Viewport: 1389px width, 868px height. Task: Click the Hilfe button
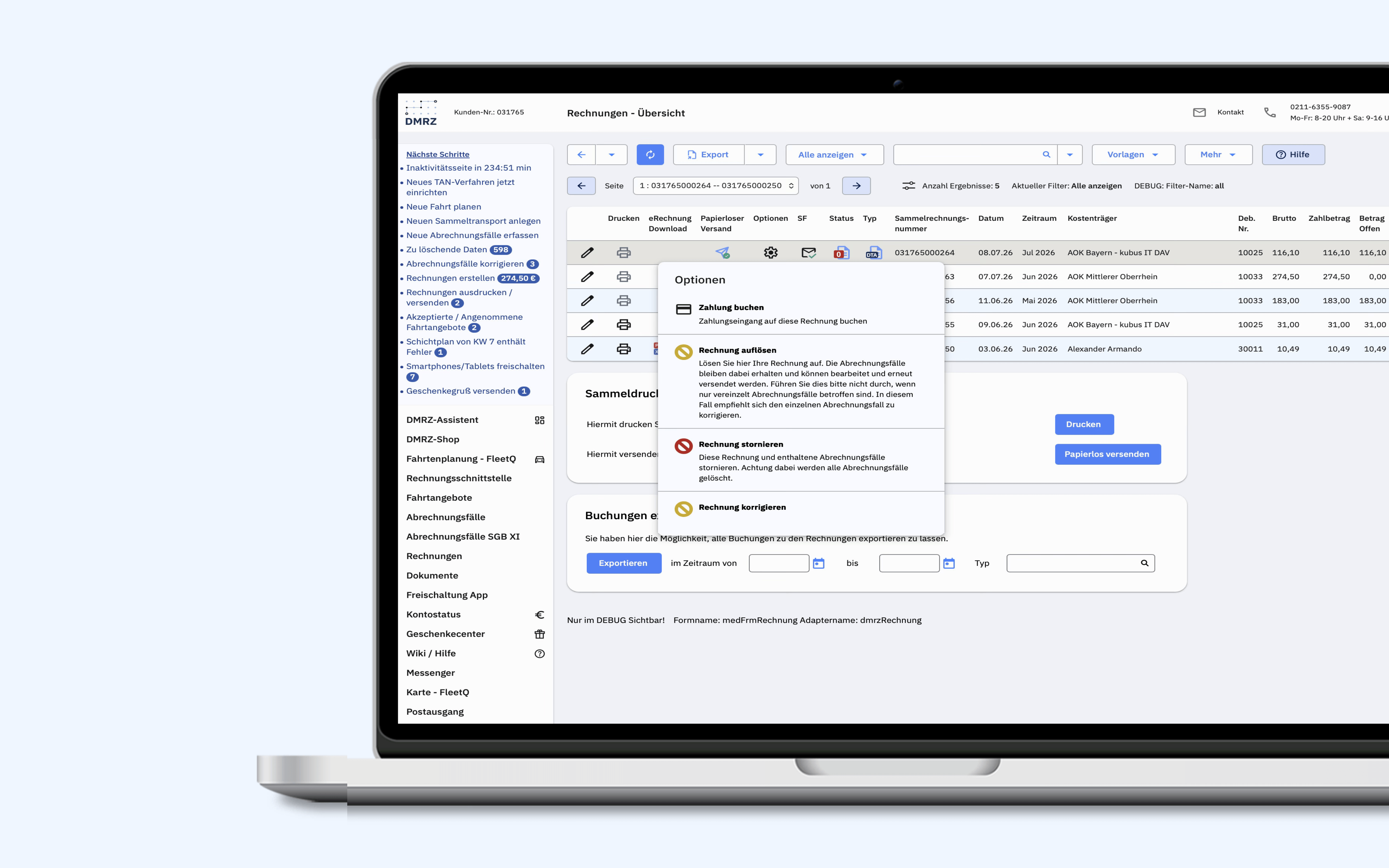point(1293,154)
